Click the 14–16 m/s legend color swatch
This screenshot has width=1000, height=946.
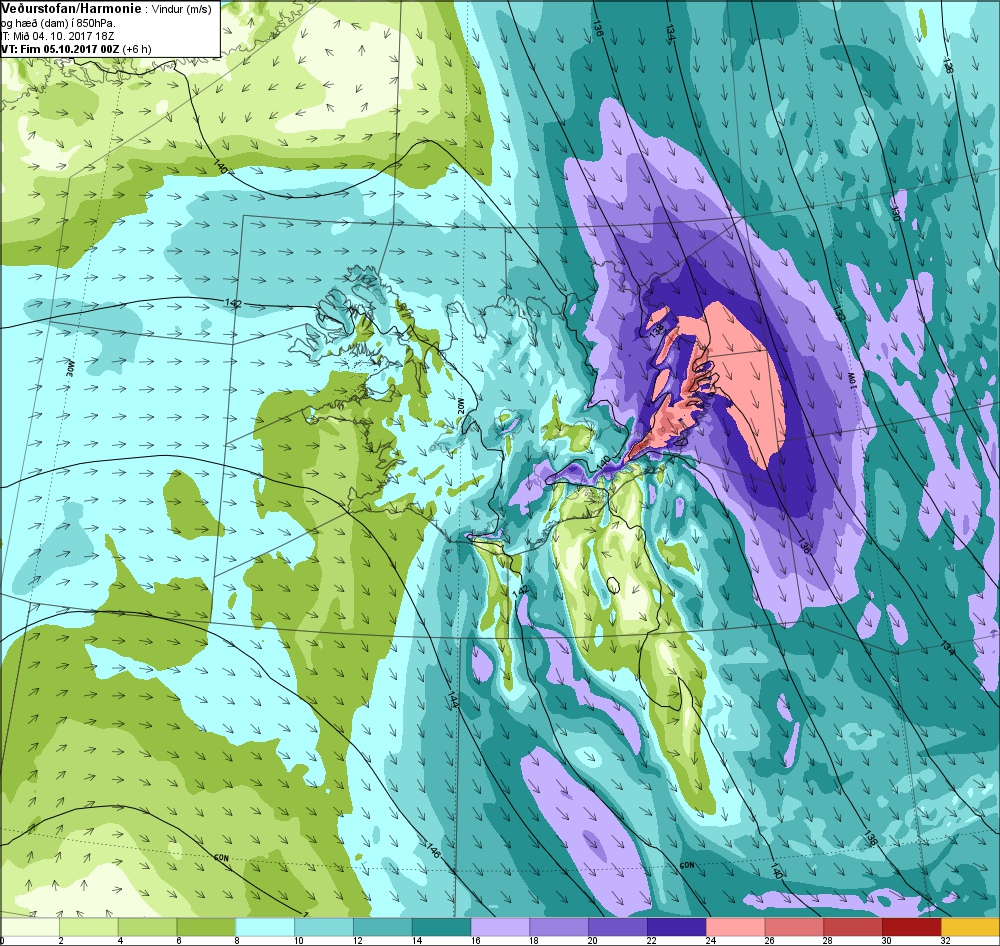(441, 926)
